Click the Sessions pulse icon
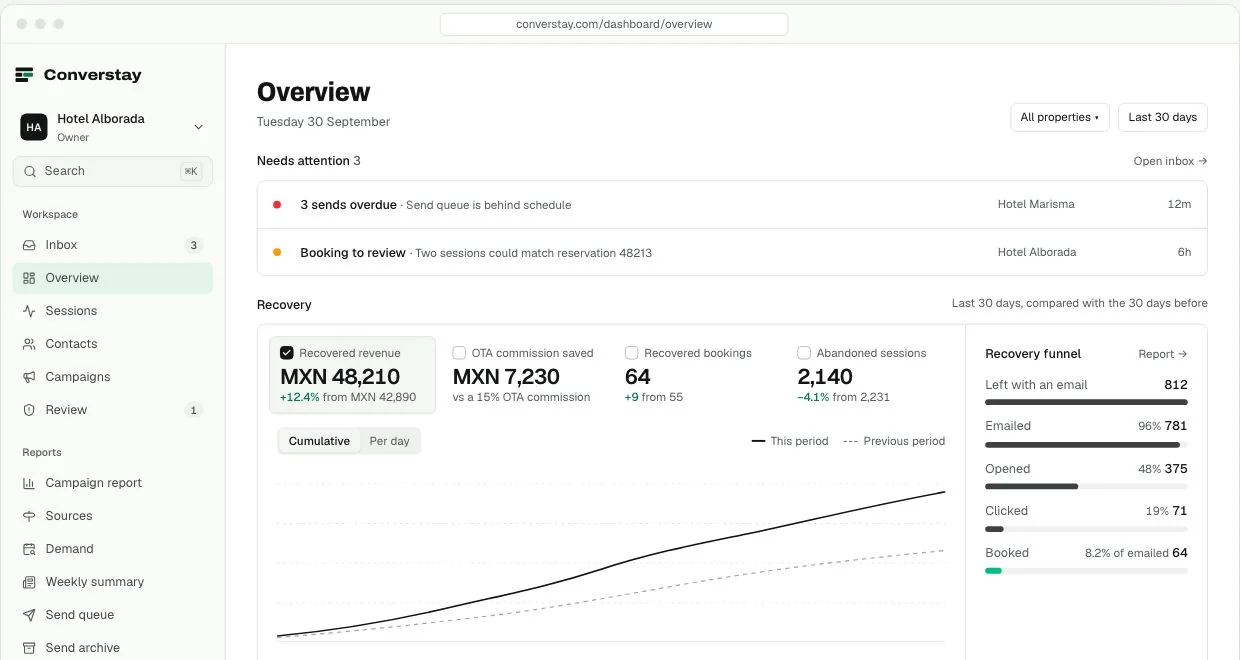1240x660 pixels. [29, 311]
